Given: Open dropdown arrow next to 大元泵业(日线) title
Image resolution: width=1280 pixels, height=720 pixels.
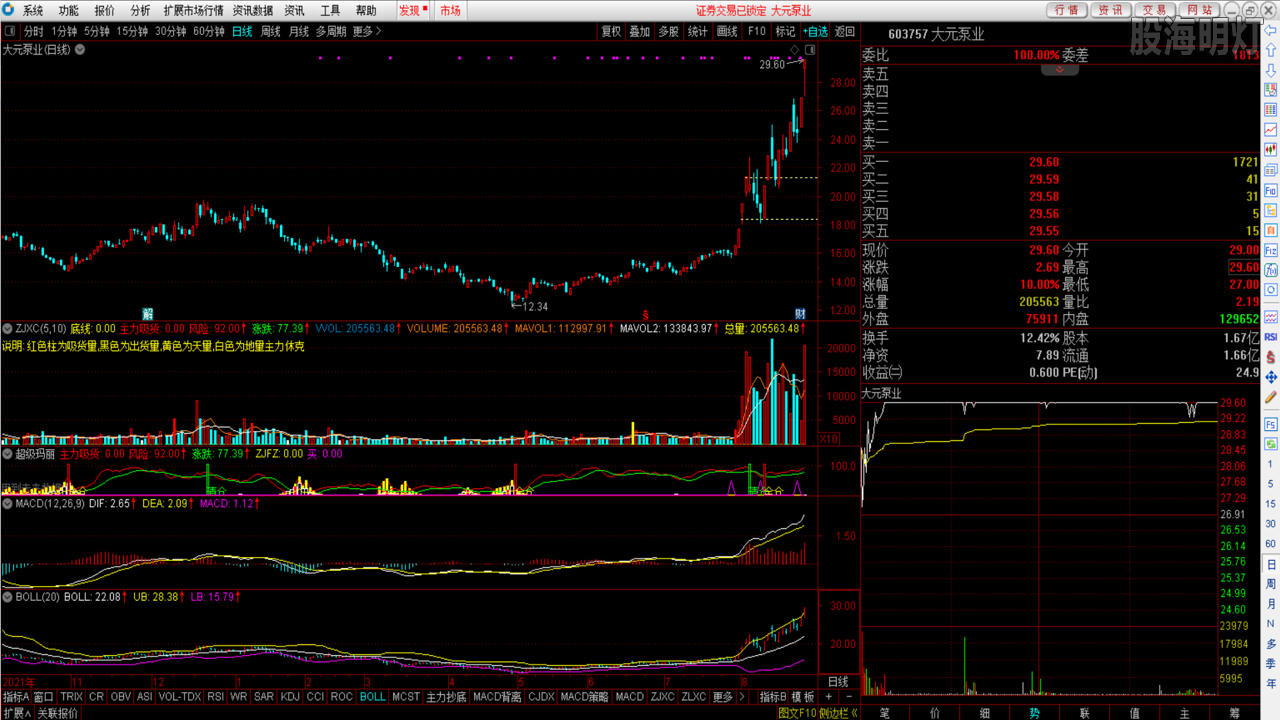Looking at the screenshot, I should [x=79, y=49].
